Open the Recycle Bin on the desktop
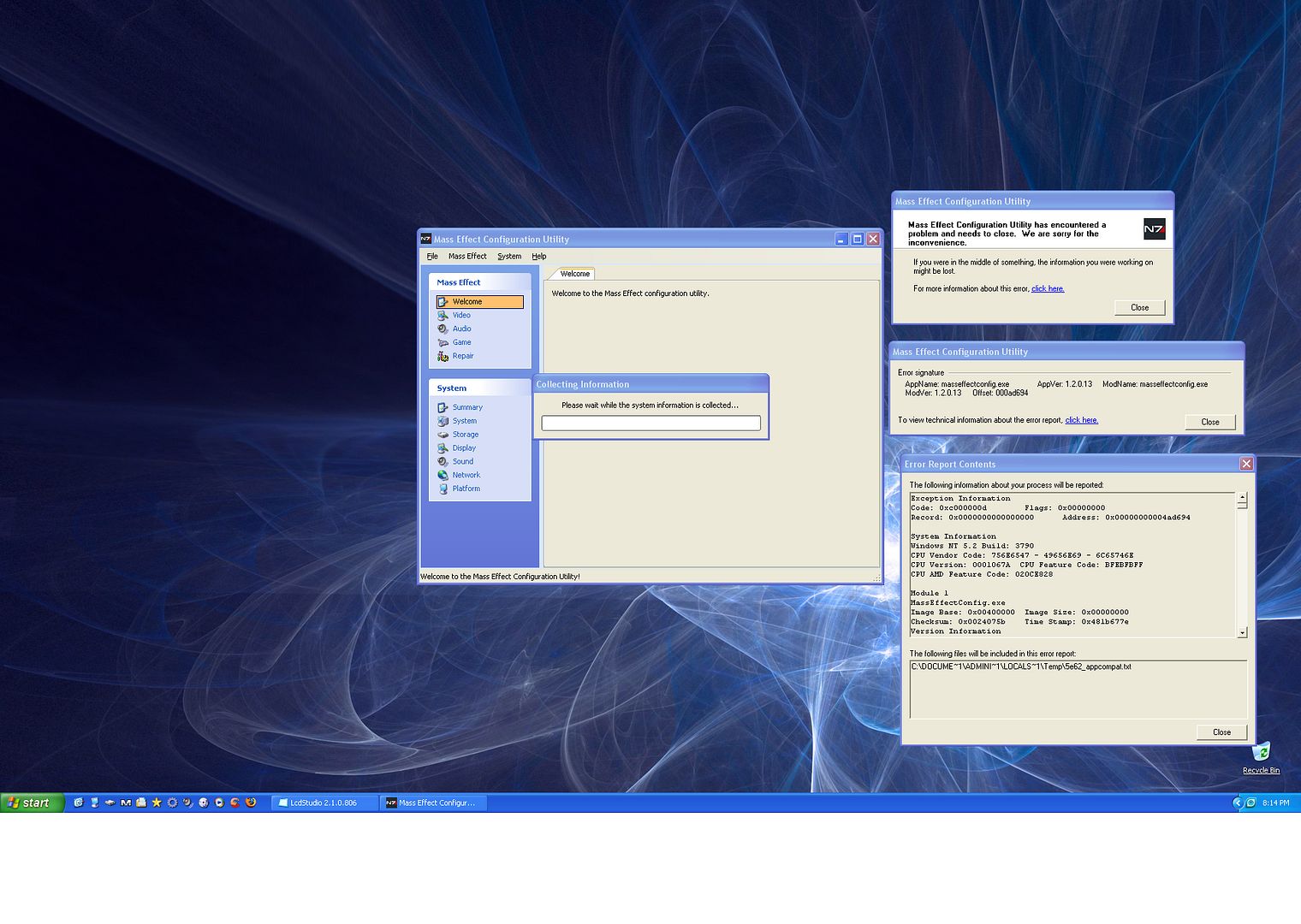Image resolution: width=1301 pixels, height=924 pixels. click(x=1261, y=758)
